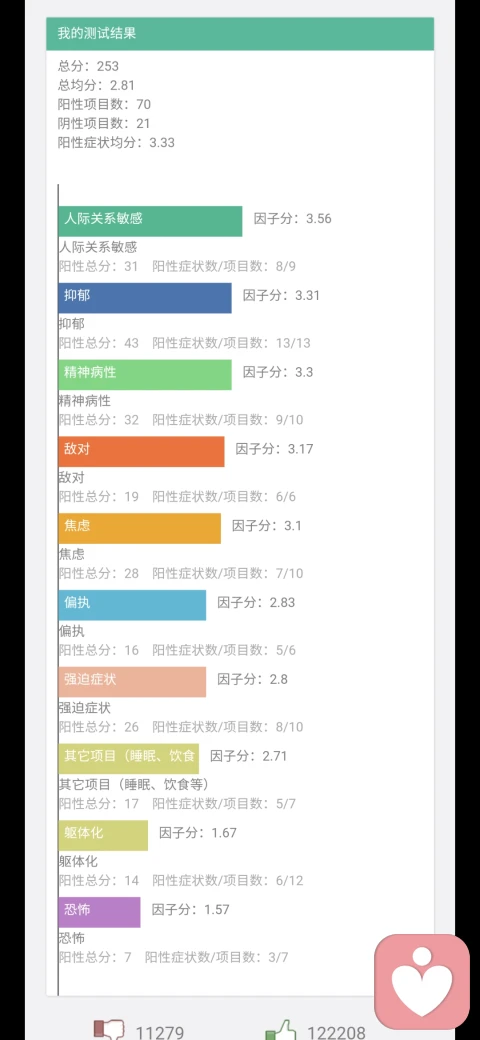Open the pink heart floating app icon
480x1040 pixels.
tap(422, 982)
